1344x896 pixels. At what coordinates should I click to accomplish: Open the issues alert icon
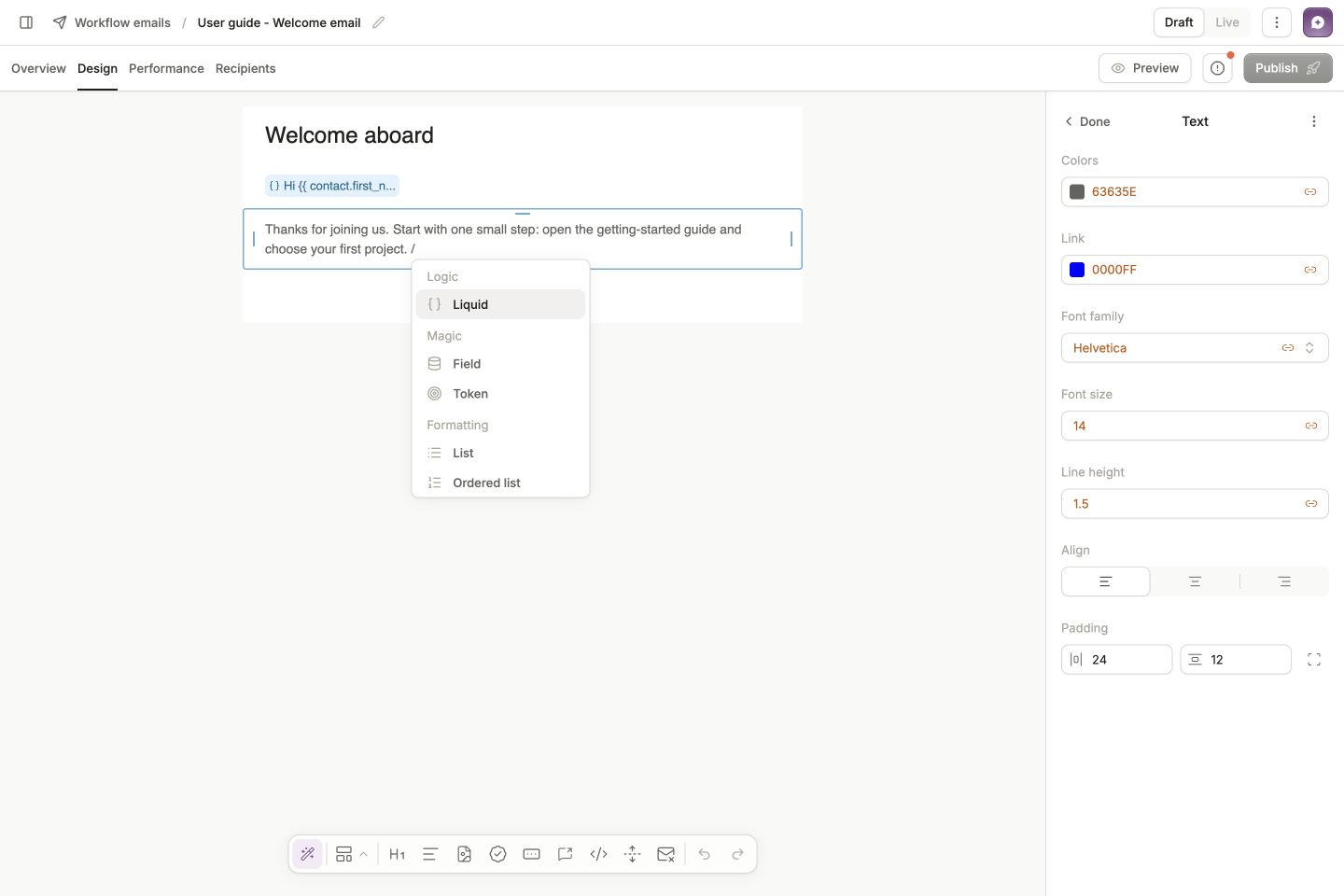[x=1217, y=68]
